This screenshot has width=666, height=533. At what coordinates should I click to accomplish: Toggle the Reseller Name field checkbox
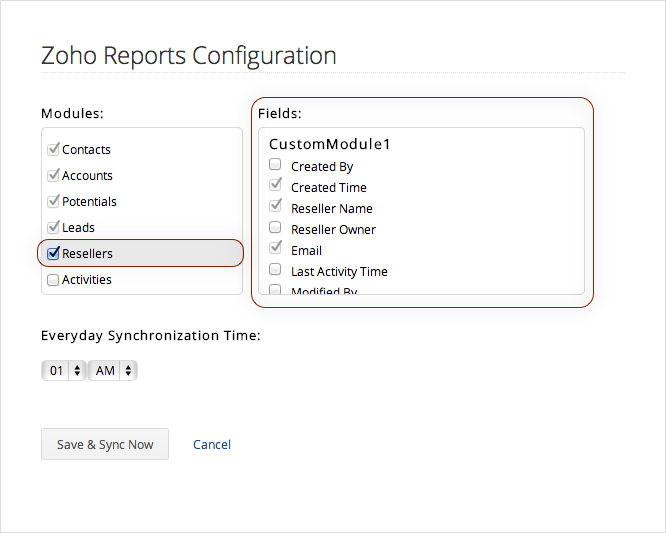click(x=275, y=207)
